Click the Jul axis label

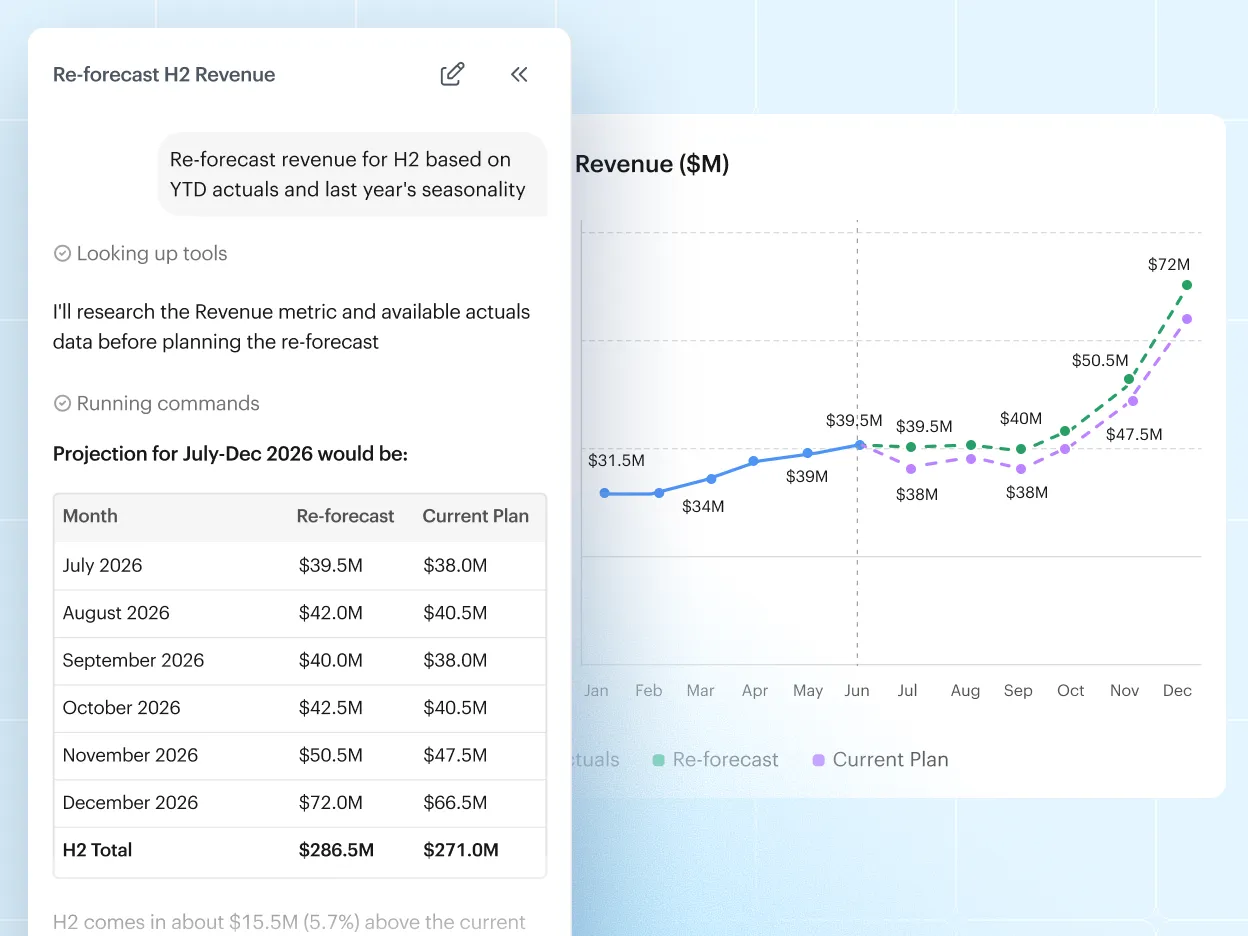point(907,691)
